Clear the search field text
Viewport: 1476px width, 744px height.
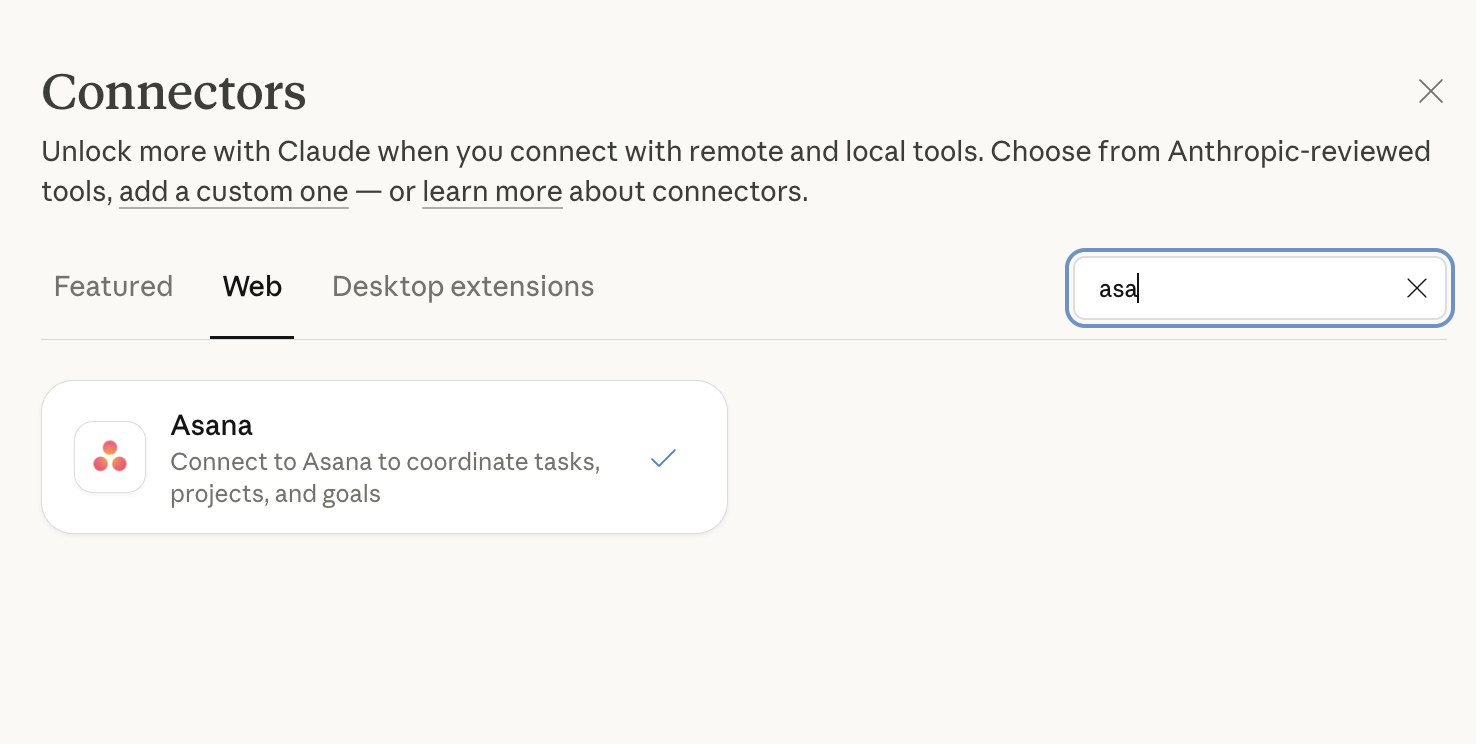[x=1416, y=289]
